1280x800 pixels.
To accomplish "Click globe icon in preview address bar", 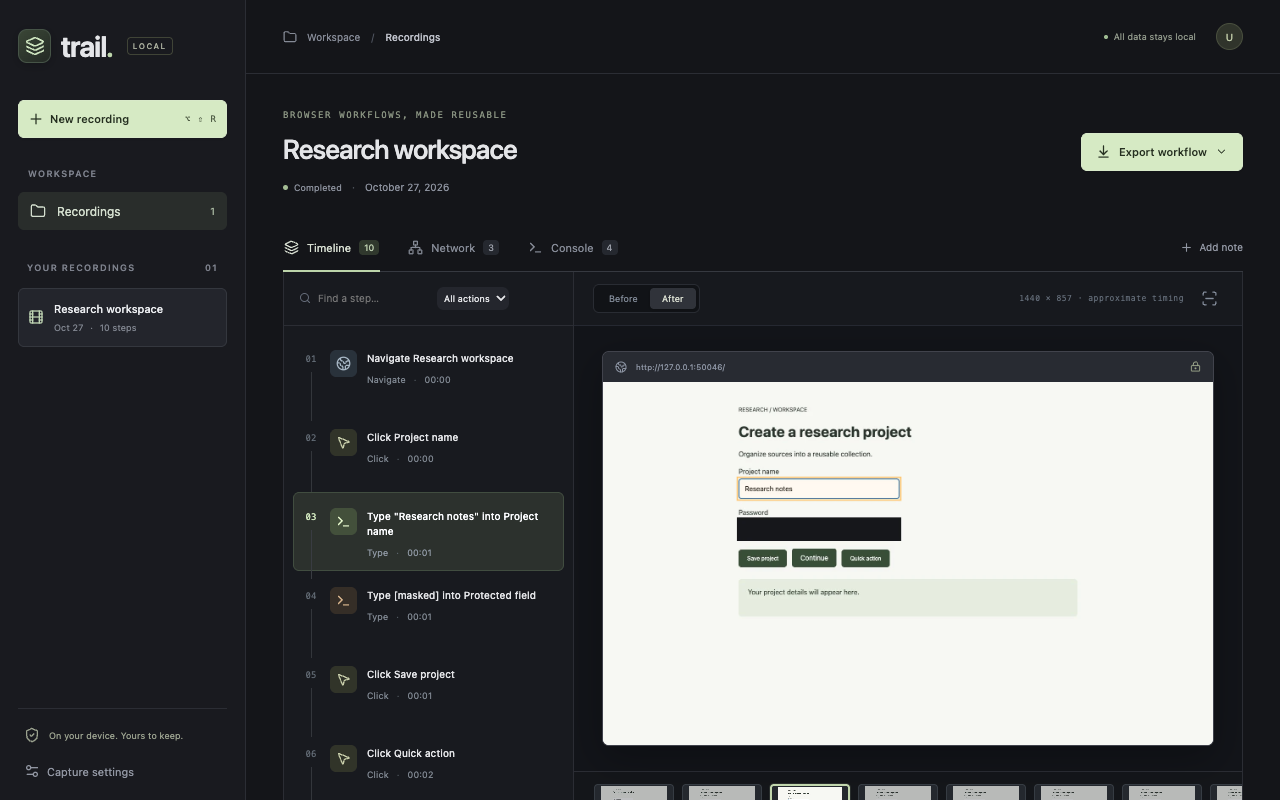I will 621,367.
